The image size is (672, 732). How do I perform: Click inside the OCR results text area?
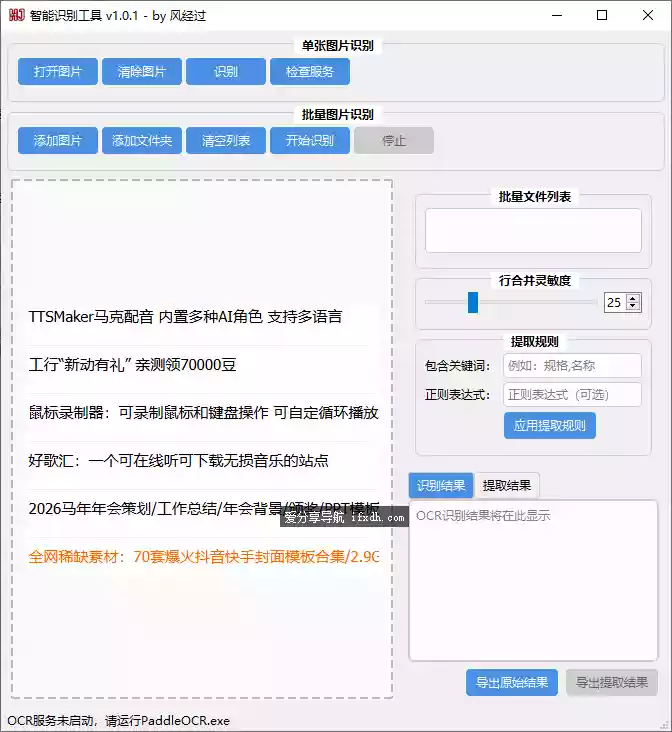pyautogui.click(x=533, y=581)
